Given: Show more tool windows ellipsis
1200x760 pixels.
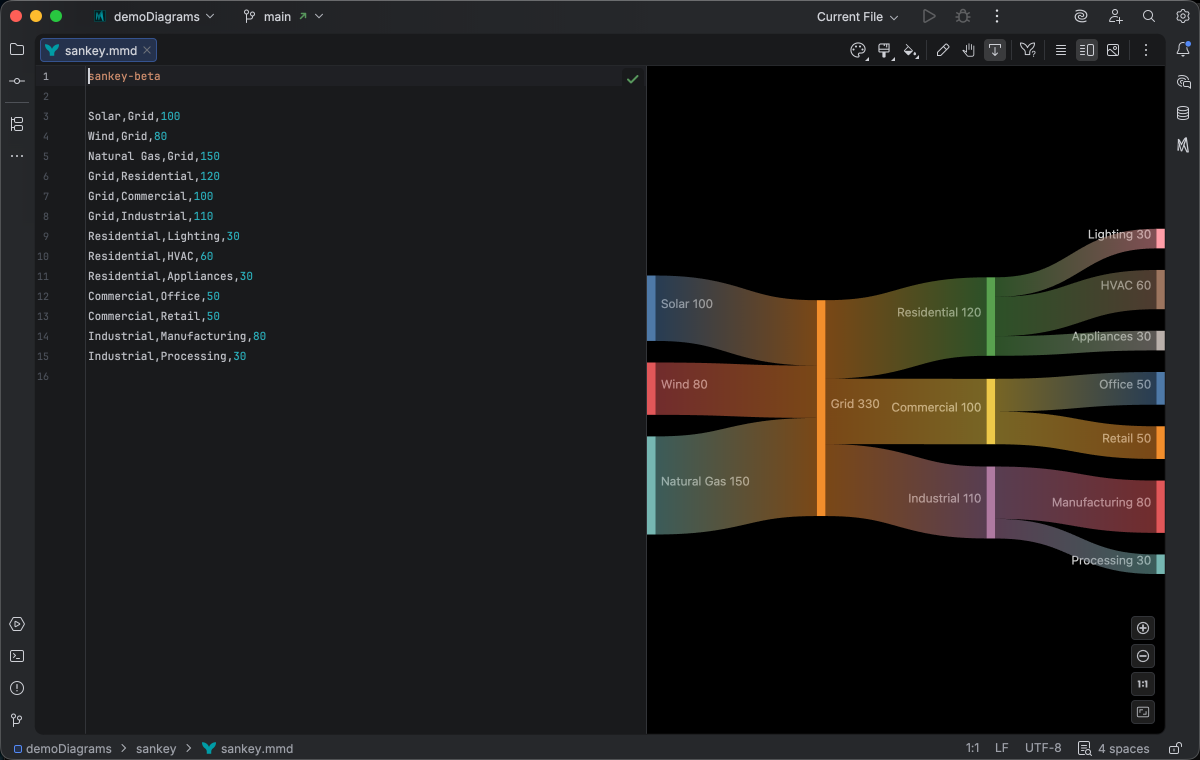Looking at the screenshot, I should 17,156.
